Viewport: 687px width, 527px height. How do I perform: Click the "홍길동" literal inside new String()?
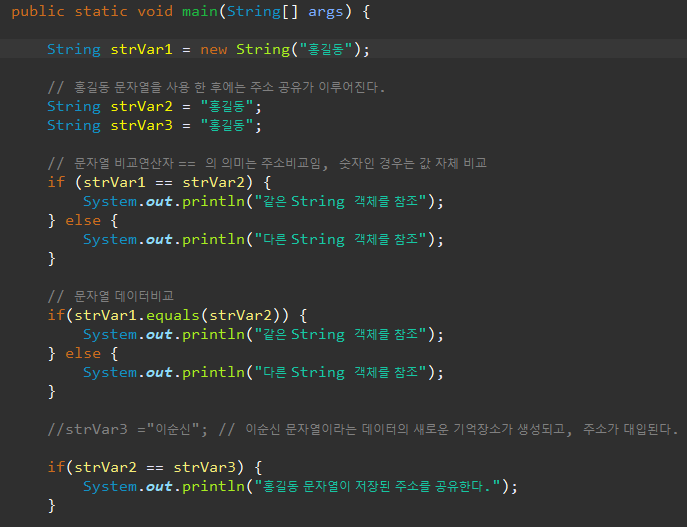pos(326,49)
